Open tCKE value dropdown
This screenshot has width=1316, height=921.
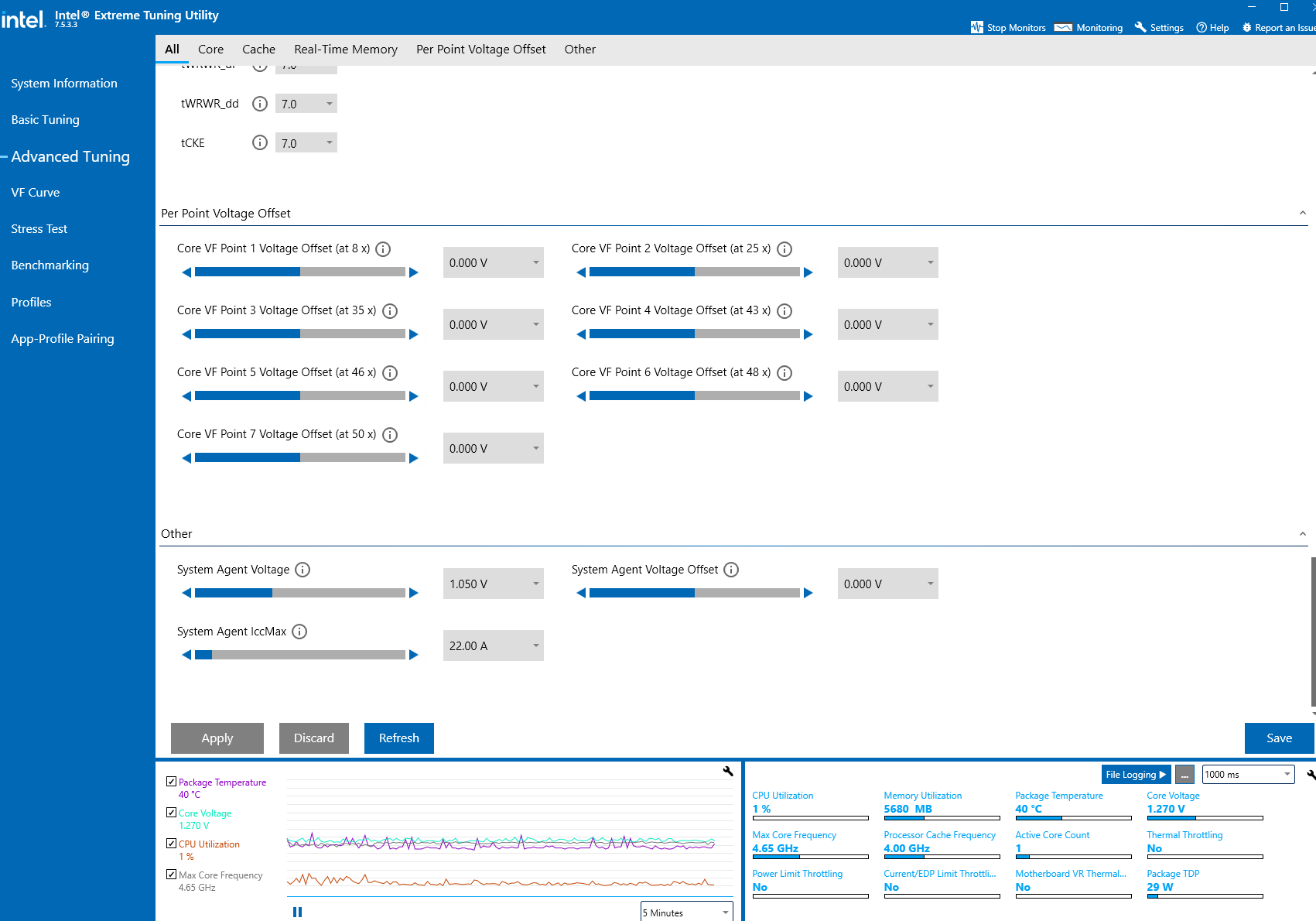coord(306,143)
